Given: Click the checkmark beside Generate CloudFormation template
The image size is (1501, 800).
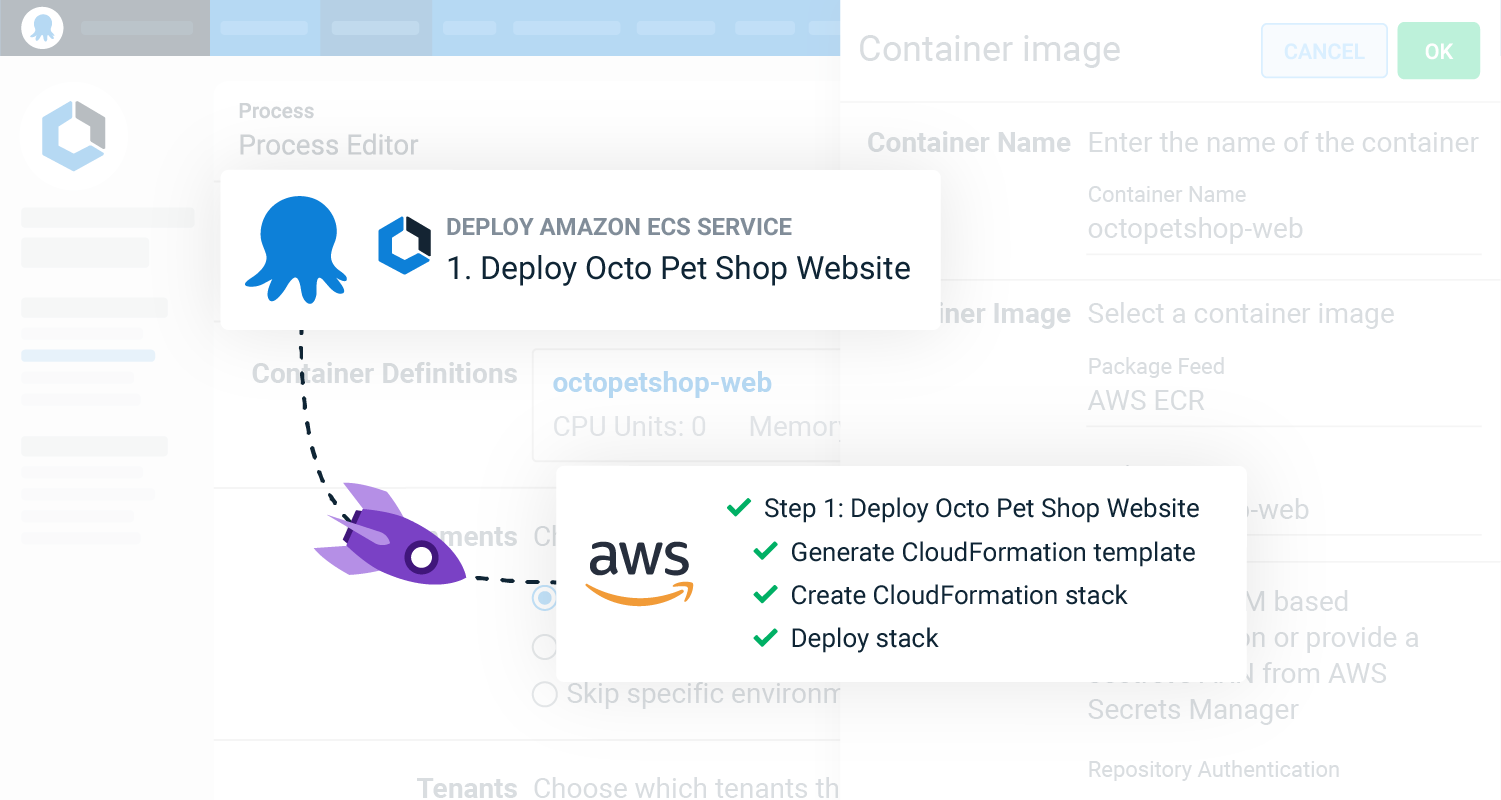Looking at the screenshot, I should 766,551.
